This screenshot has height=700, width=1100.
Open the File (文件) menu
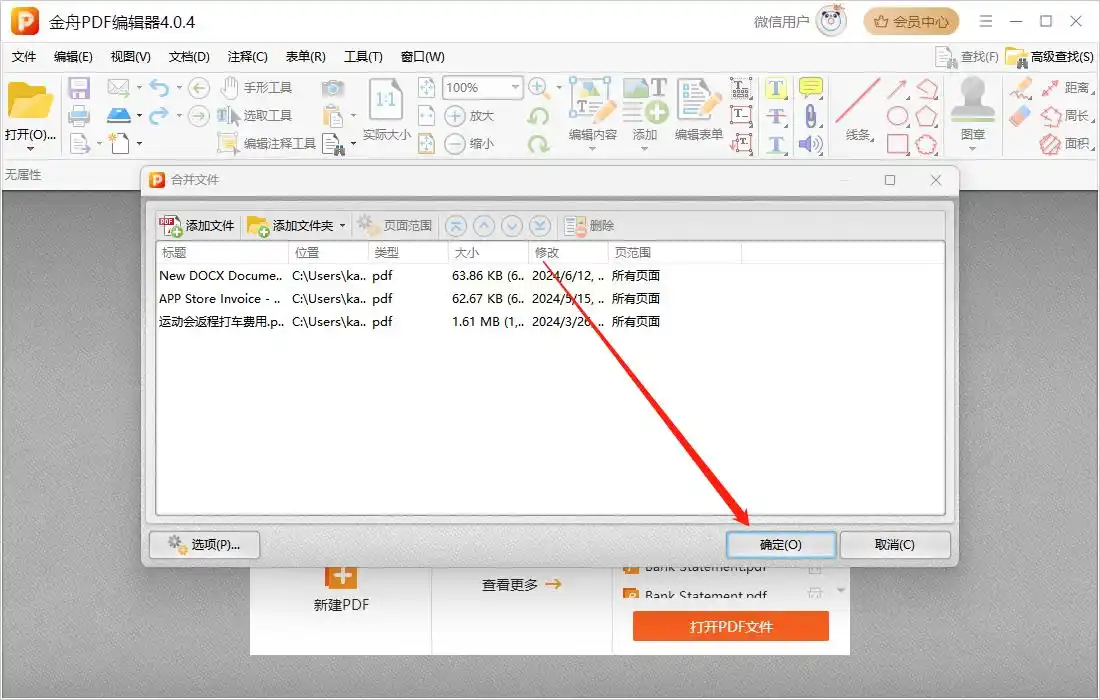24,57
